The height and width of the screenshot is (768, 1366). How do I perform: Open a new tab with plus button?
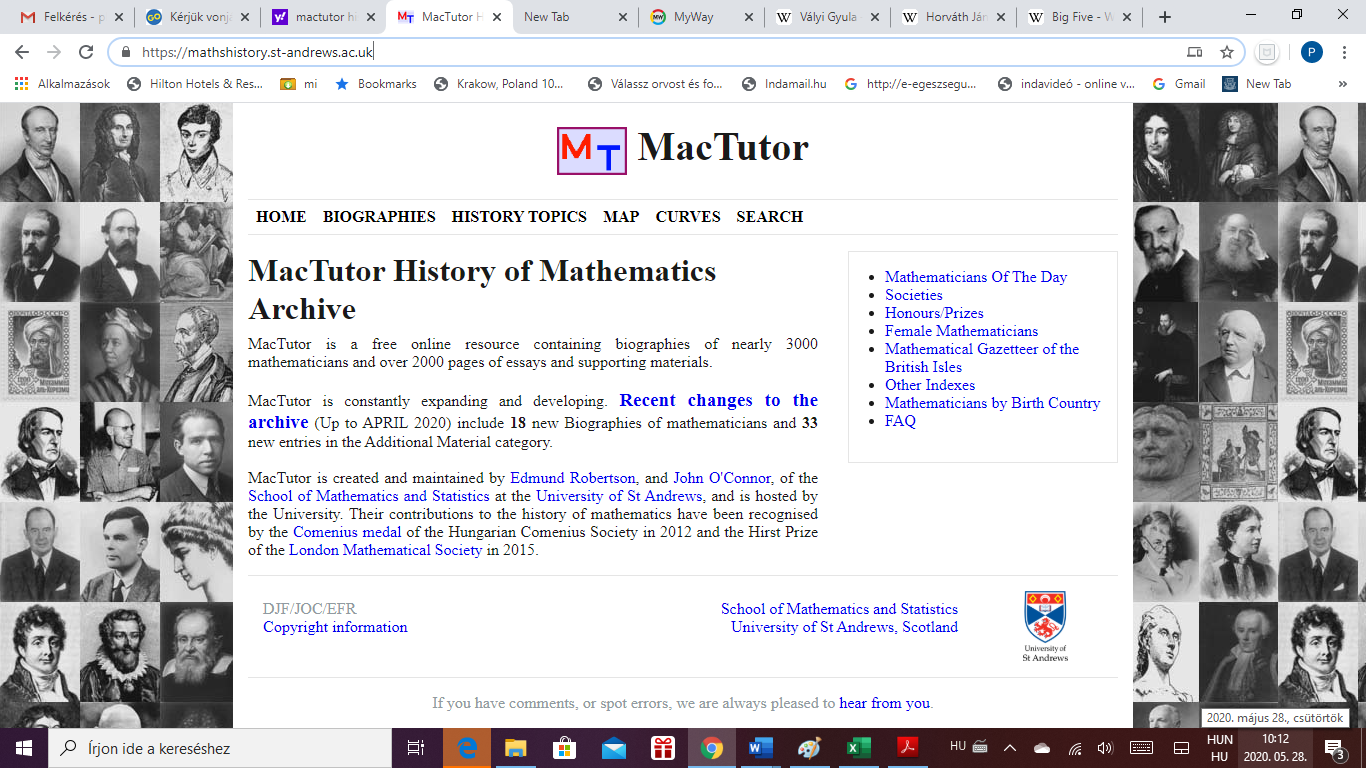tap(1164, 17)
